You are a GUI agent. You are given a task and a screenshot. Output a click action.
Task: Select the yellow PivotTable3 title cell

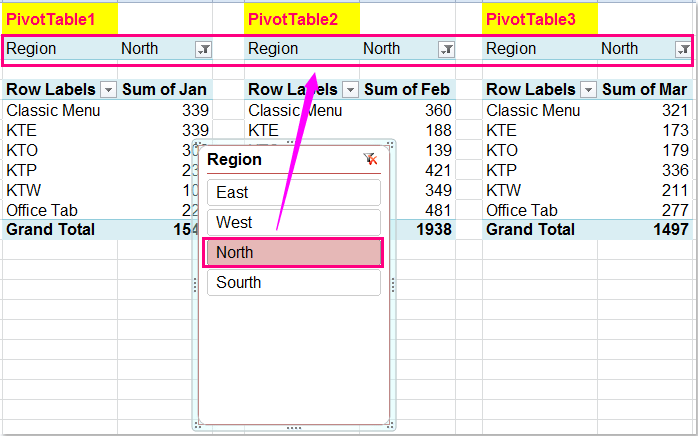pyautogui.click(x=540, y=18)
